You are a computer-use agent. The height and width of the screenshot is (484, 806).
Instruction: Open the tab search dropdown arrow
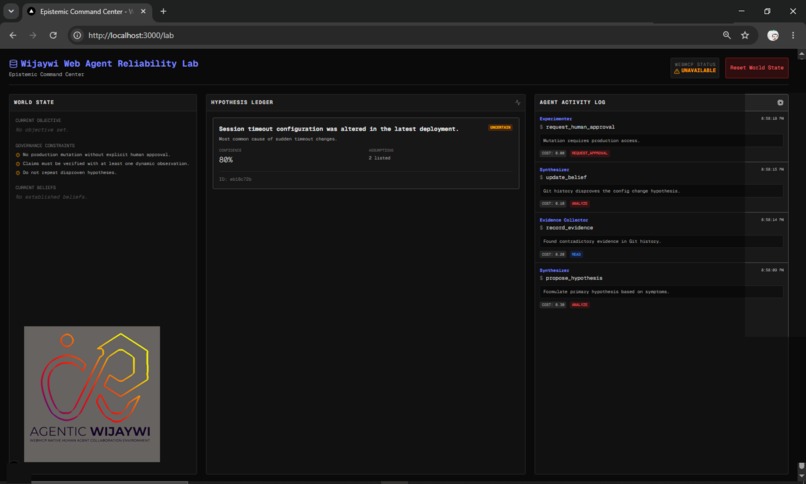click(x=11, y=11)
